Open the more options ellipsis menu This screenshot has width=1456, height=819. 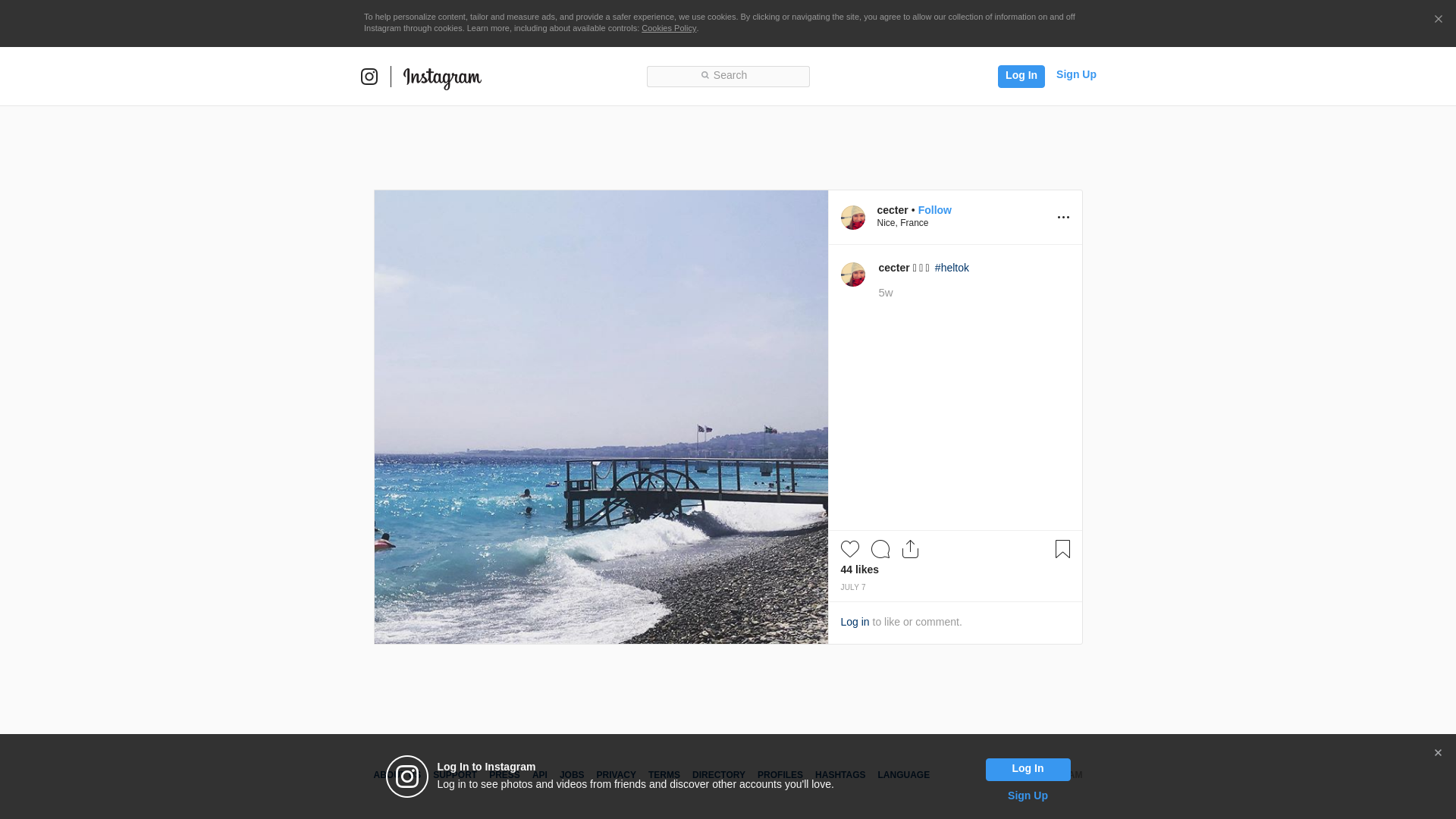click(1063, 218)
